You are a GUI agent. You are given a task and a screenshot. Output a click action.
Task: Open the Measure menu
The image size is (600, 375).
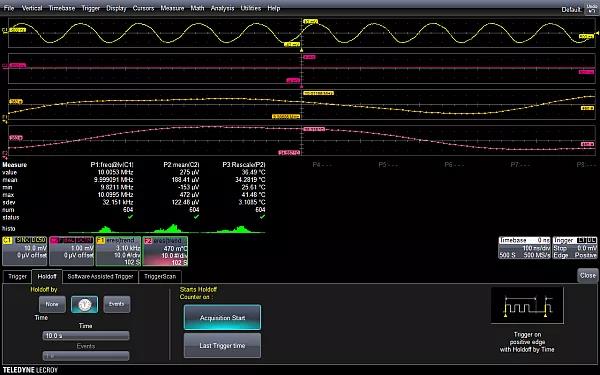(x=172, y=8)
